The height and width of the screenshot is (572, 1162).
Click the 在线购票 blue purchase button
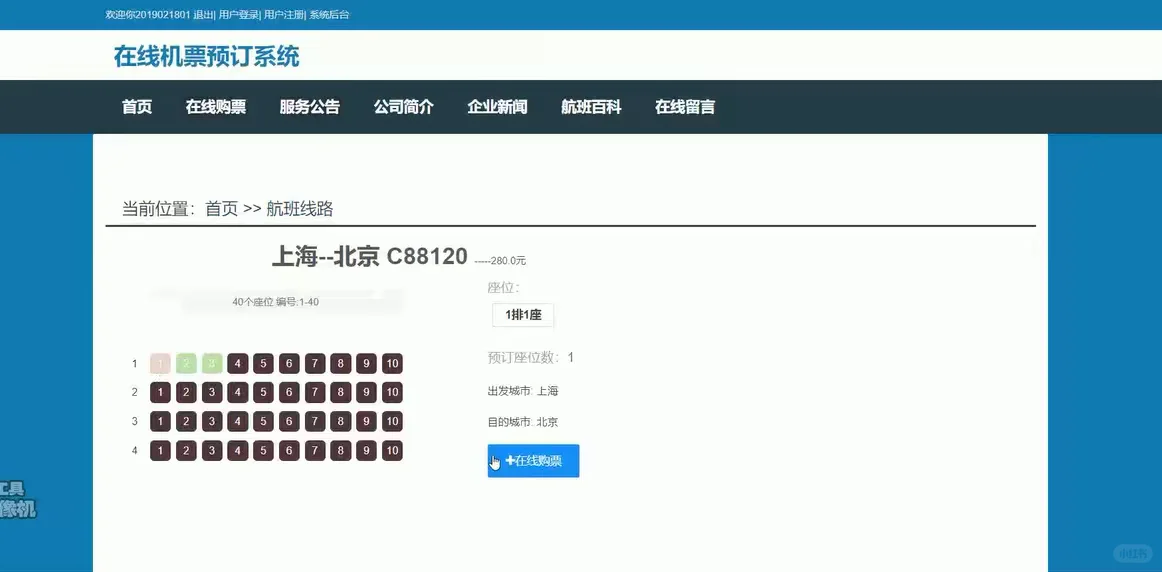click(533, 461)
